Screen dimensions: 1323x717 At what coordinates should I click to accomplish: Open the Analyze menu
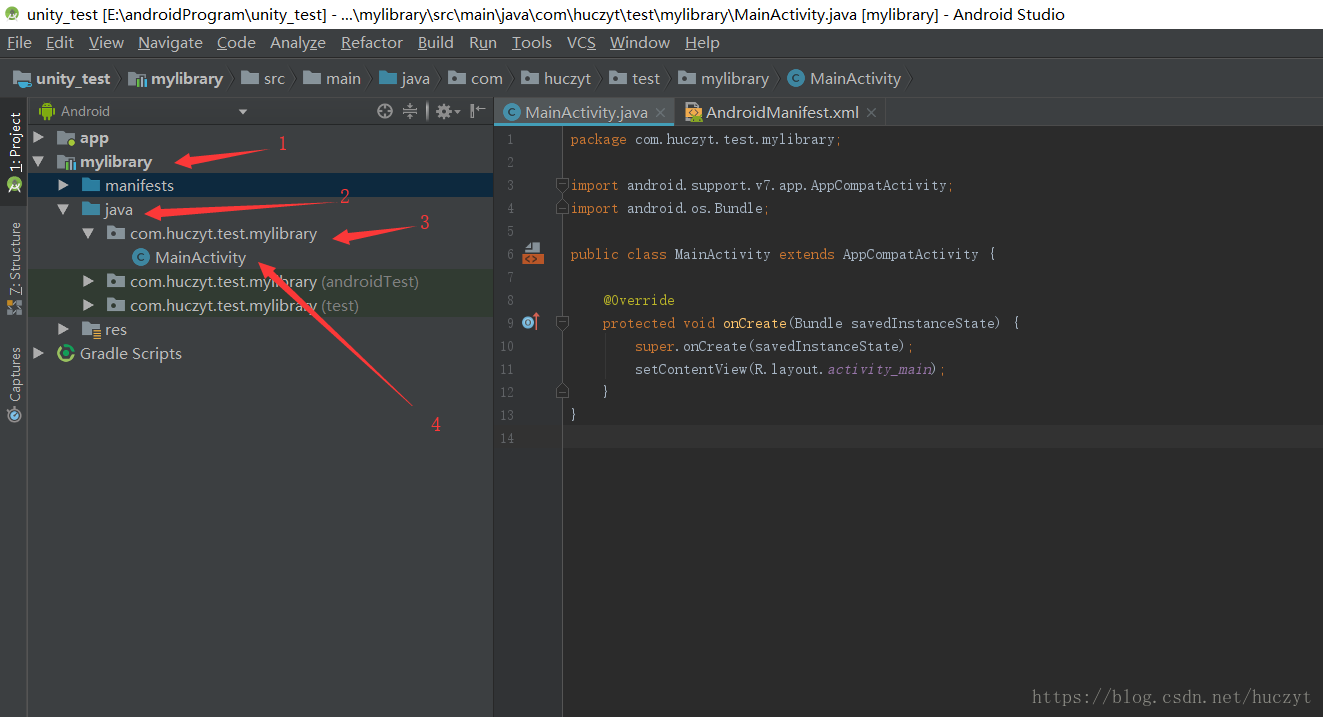pyautogui.click(x=298, y=43)
